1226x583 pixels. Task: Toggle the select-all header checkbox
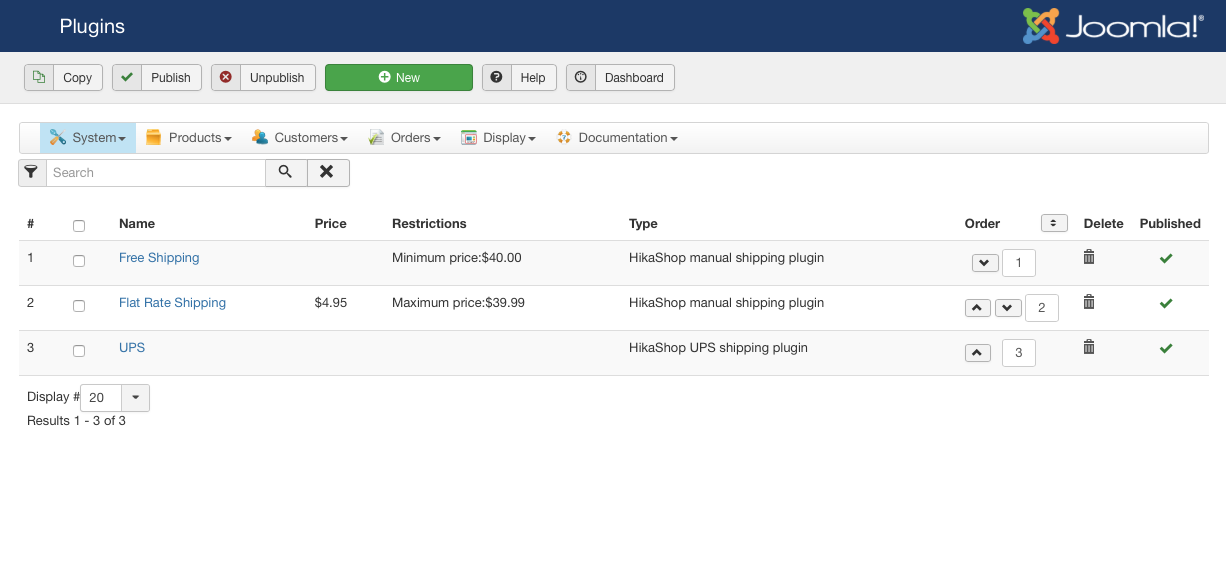pos(79,226)
